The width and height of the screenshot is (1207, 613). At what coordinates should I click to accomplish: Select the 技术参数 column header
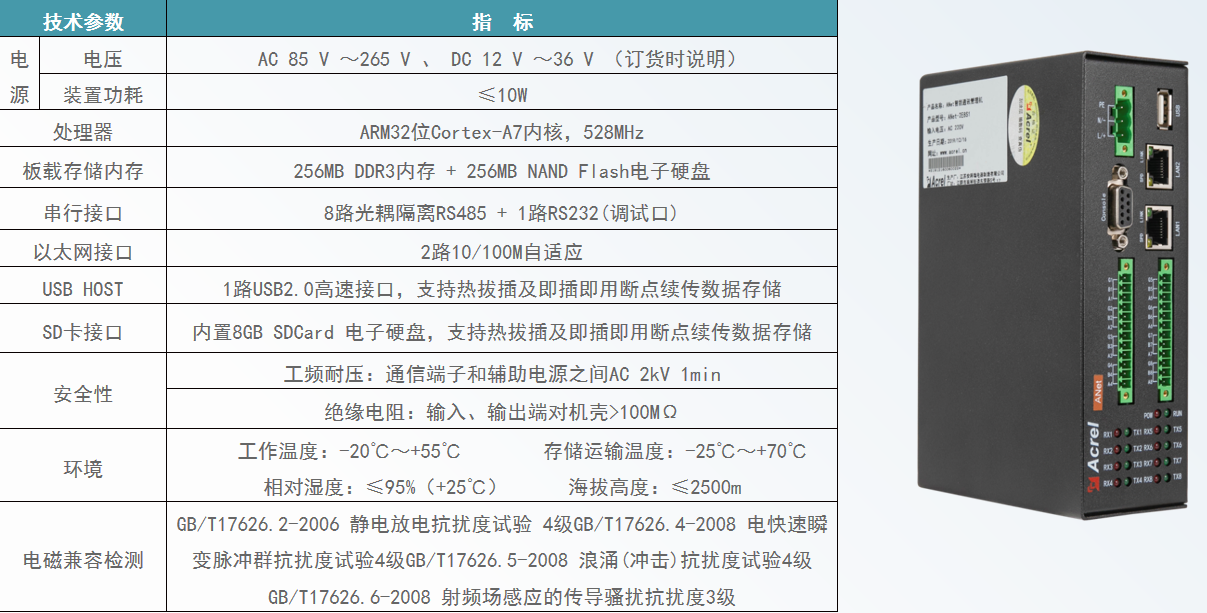84,22
